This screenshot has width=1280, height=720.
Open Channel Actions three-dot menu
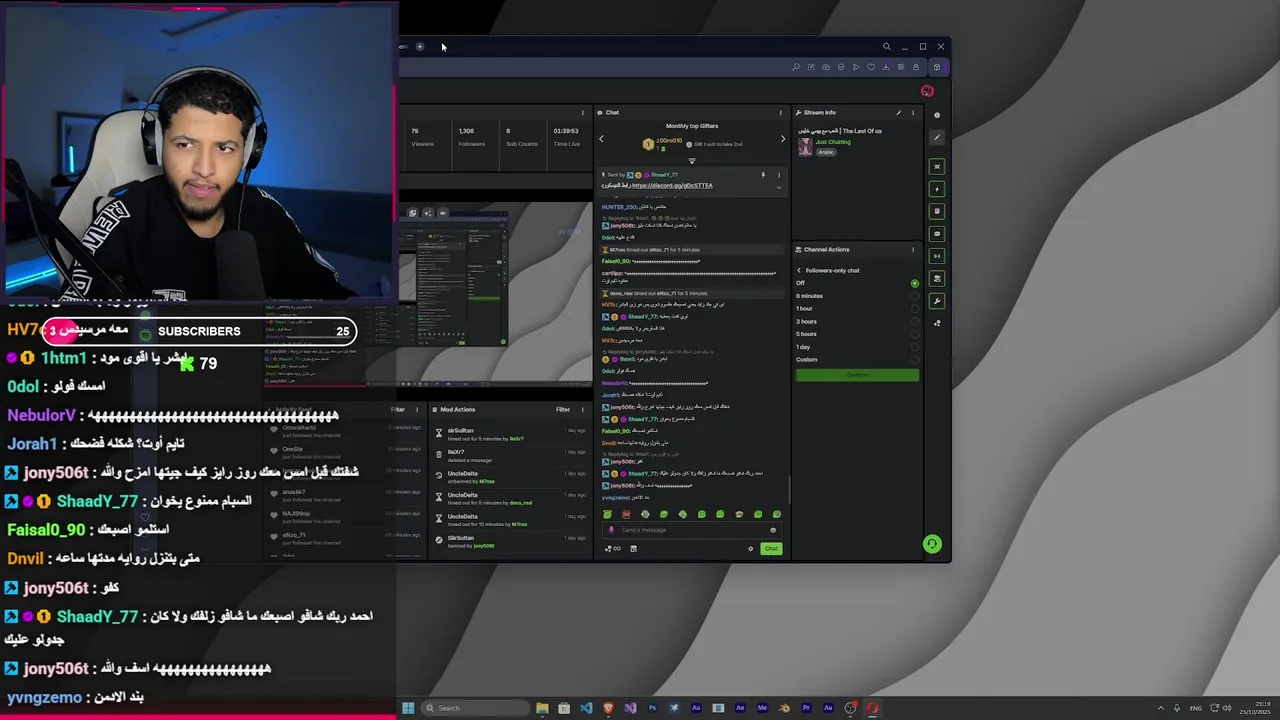coord(913,249)
